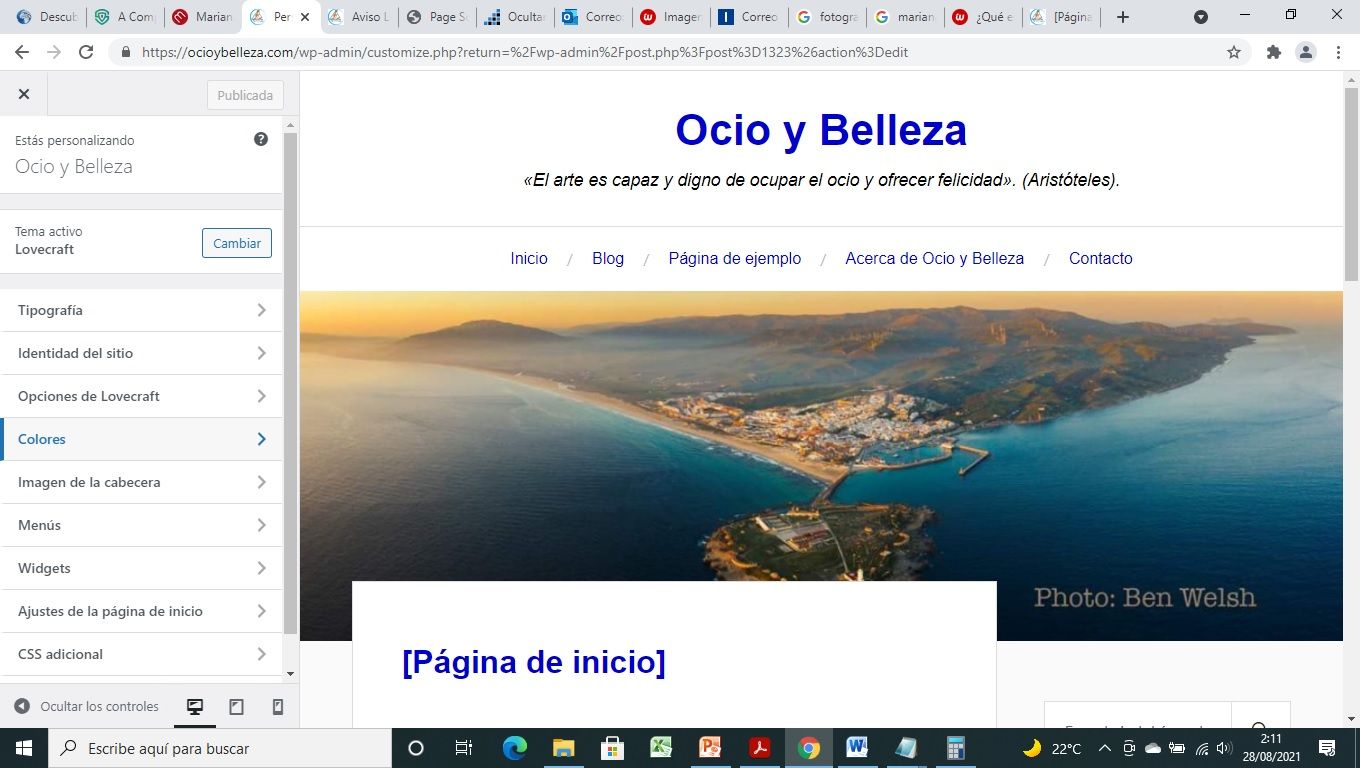Open Microsoft Store from taskbar
The height and width of the screenshot is (768, 1360).
point(612,748)
